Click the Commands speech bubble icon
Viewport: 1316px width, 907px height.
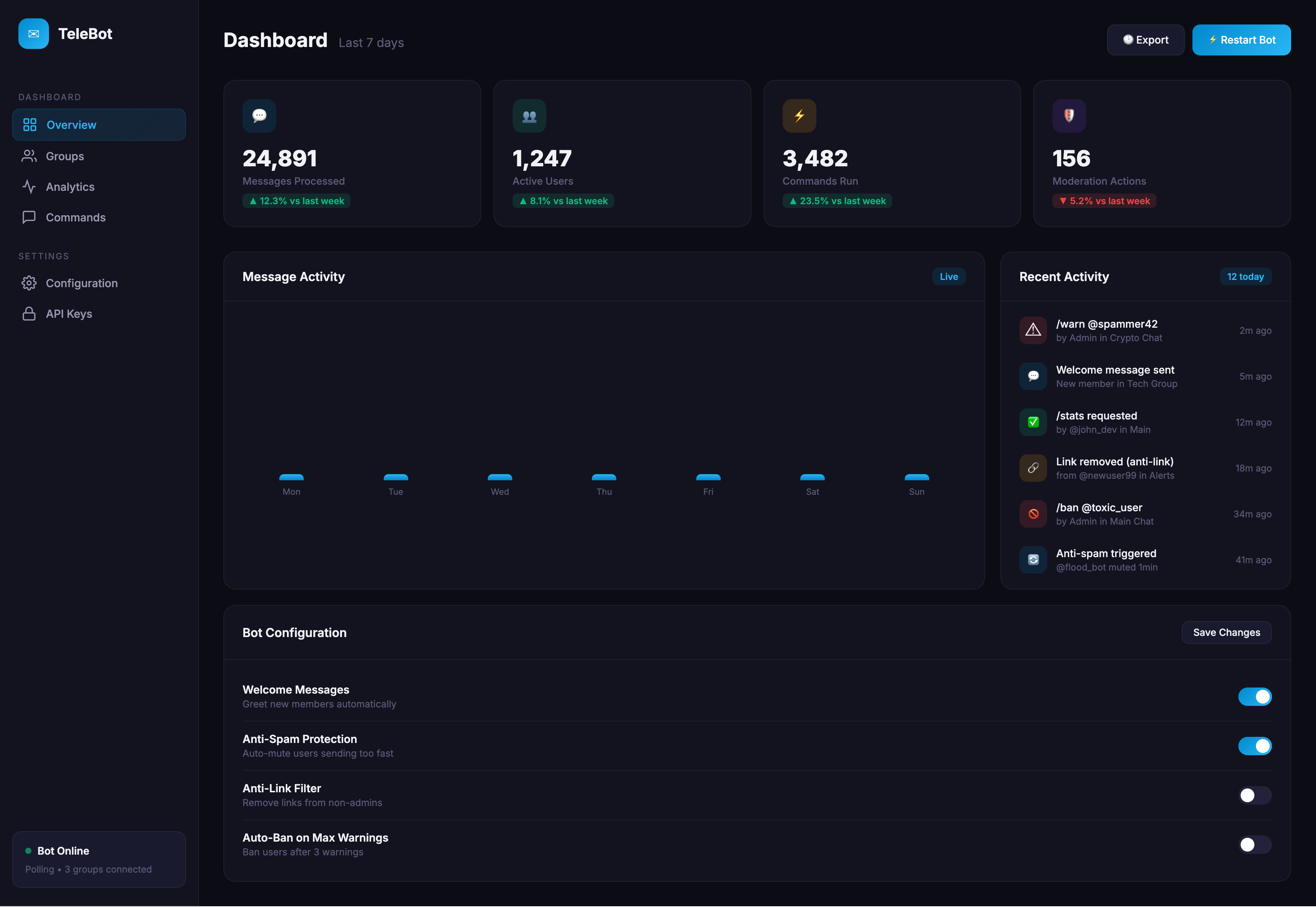coord(29,217)
